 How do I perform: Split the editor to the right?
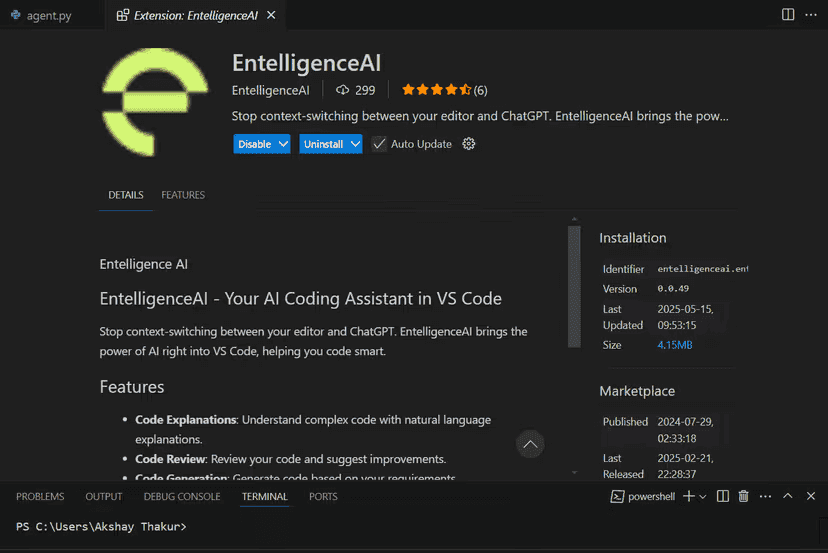[787, 15]
